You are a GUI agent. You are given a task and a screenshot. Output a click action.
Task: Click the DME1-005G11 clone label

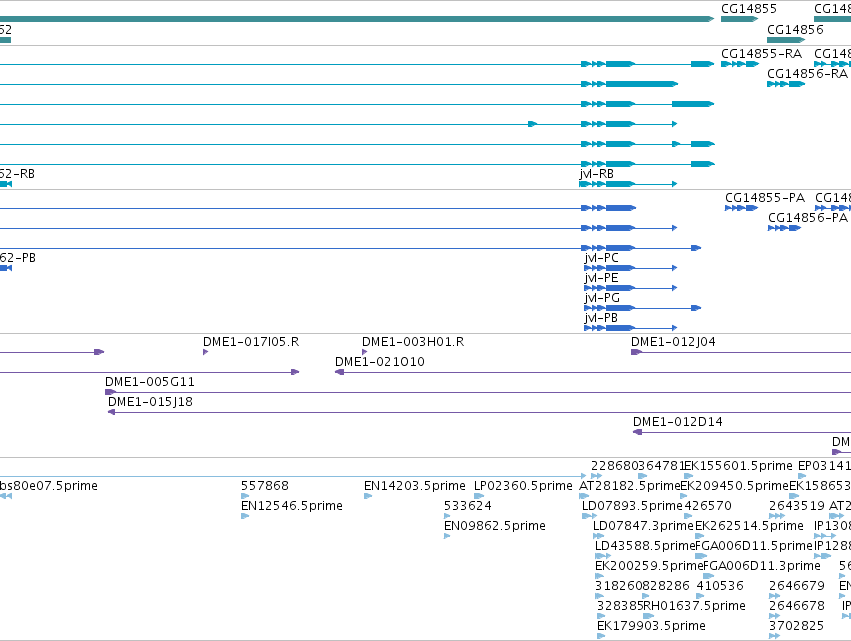point(150,382)
